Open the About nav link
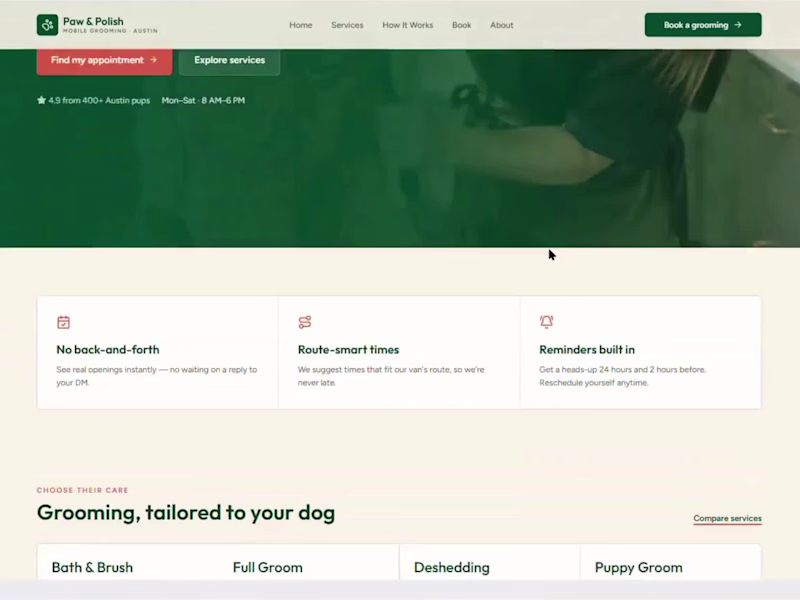 pyautogui.click(x=502, y=25)
